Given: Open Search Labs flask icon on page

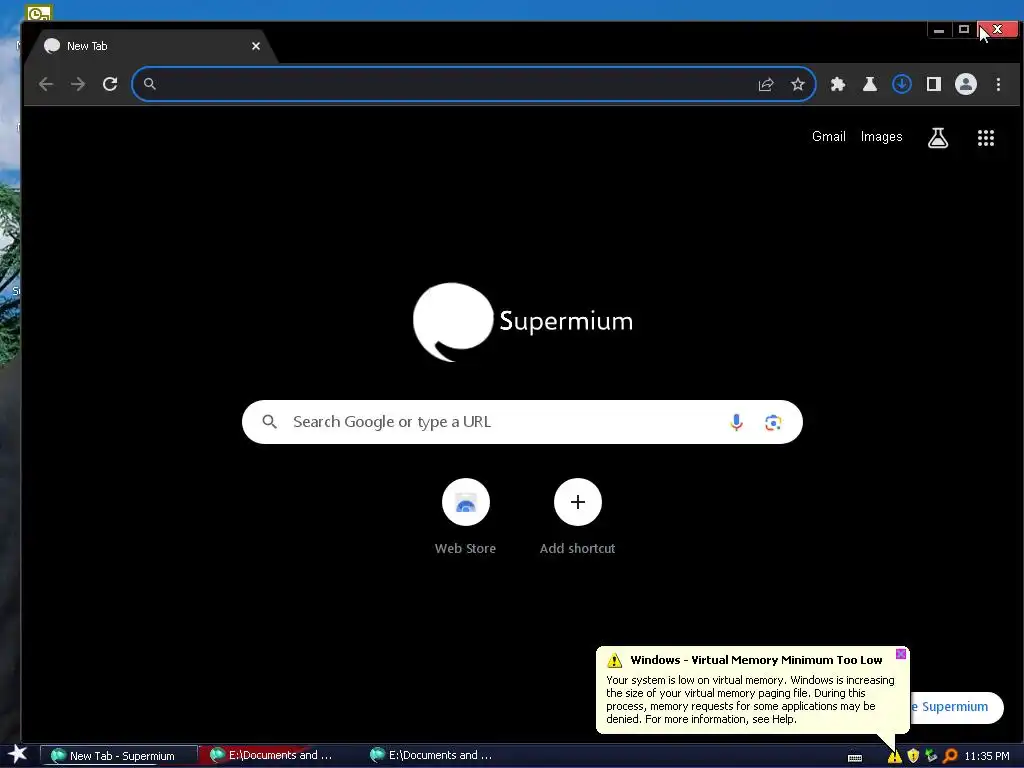Looking at the screenshot, I should (938, 138).
